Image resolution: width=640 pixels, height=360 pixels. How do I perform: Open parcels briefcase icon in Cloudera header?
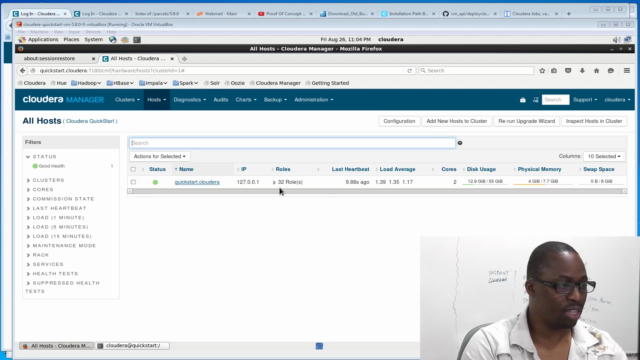coord(522,100)
